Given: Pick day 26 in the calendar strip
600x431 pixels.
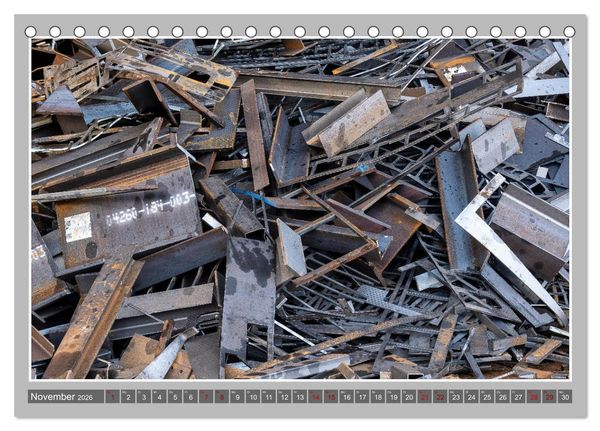Looking at the screenshot, I should point(502,397).
